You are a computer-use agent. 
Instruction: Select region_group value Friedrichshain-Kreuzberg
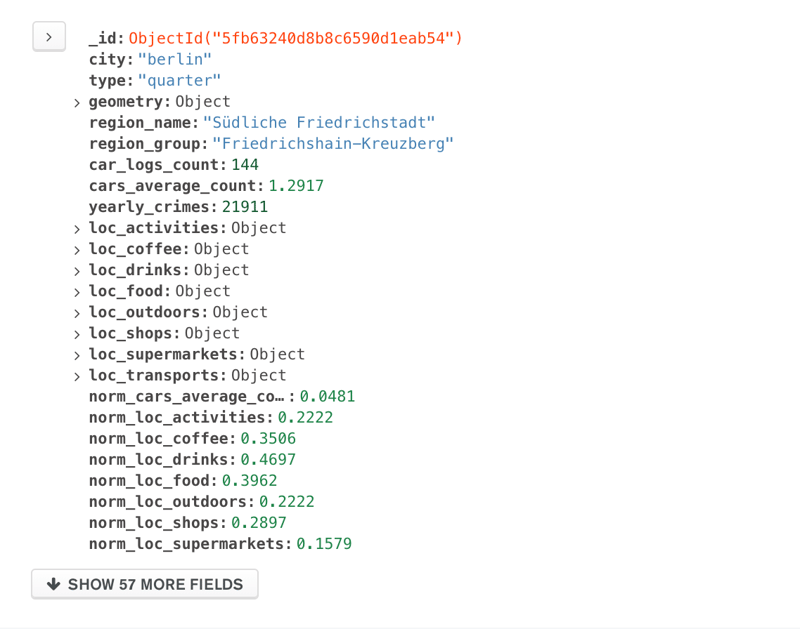333,143
